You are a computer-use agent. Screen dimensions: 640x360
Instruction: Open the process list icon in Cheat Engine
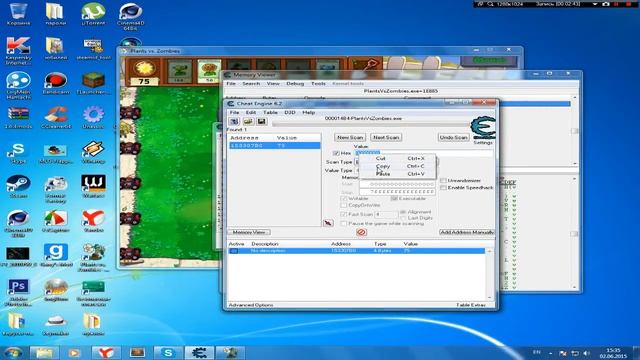pos(234,122)
